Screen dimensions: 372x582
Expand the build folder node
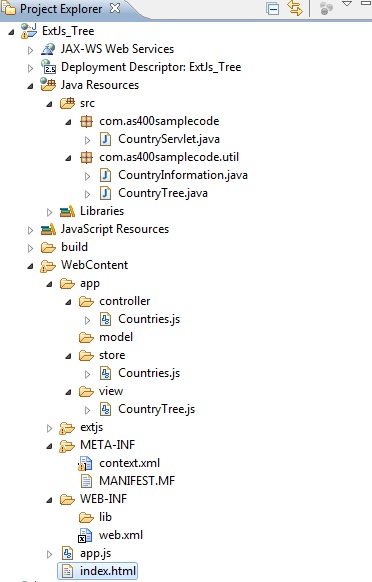[x=30, y=248]
